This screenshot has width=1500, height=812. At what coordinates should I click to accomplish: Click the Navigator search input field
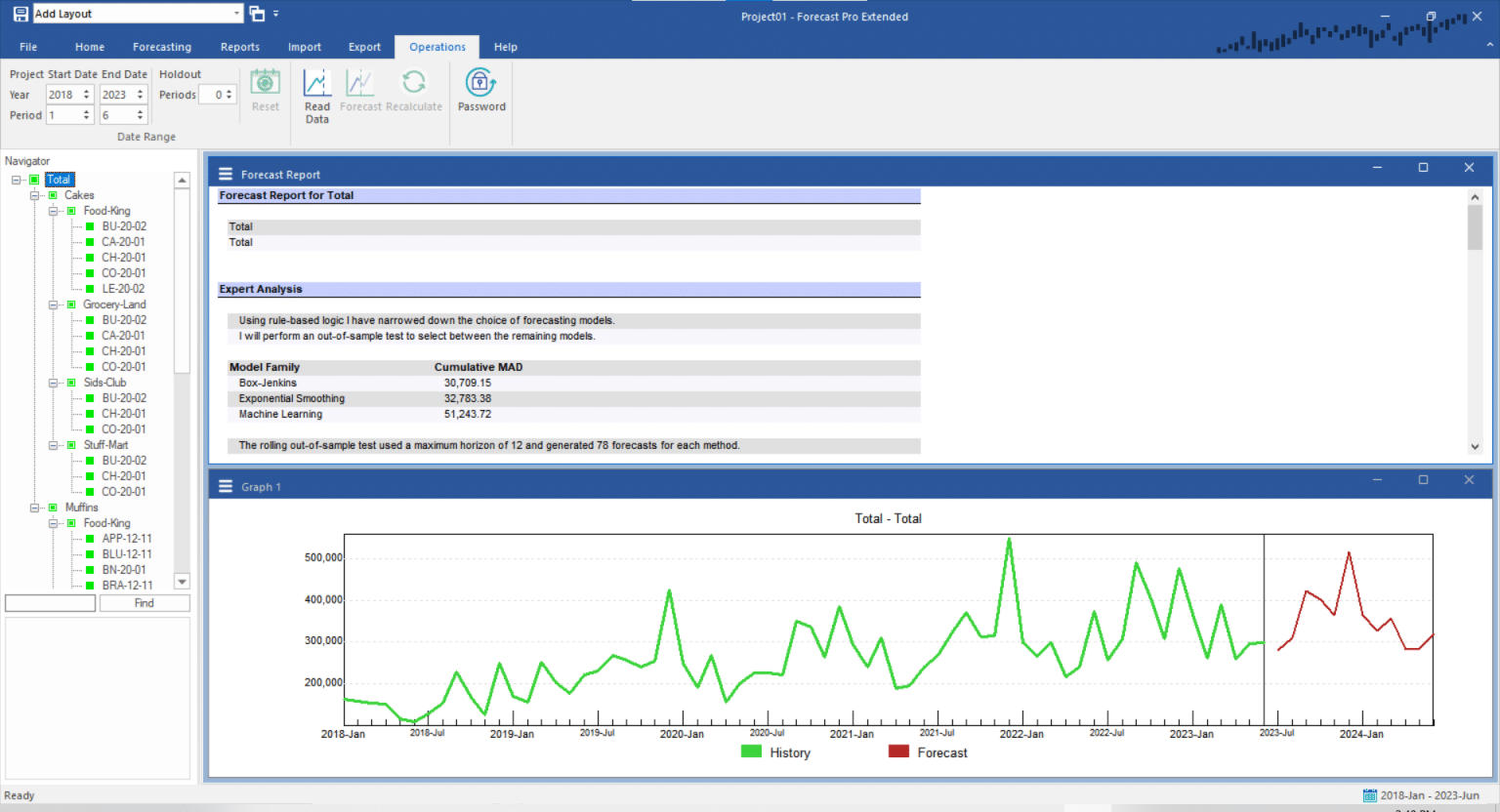pyautogui.click(x=51, y=603)
